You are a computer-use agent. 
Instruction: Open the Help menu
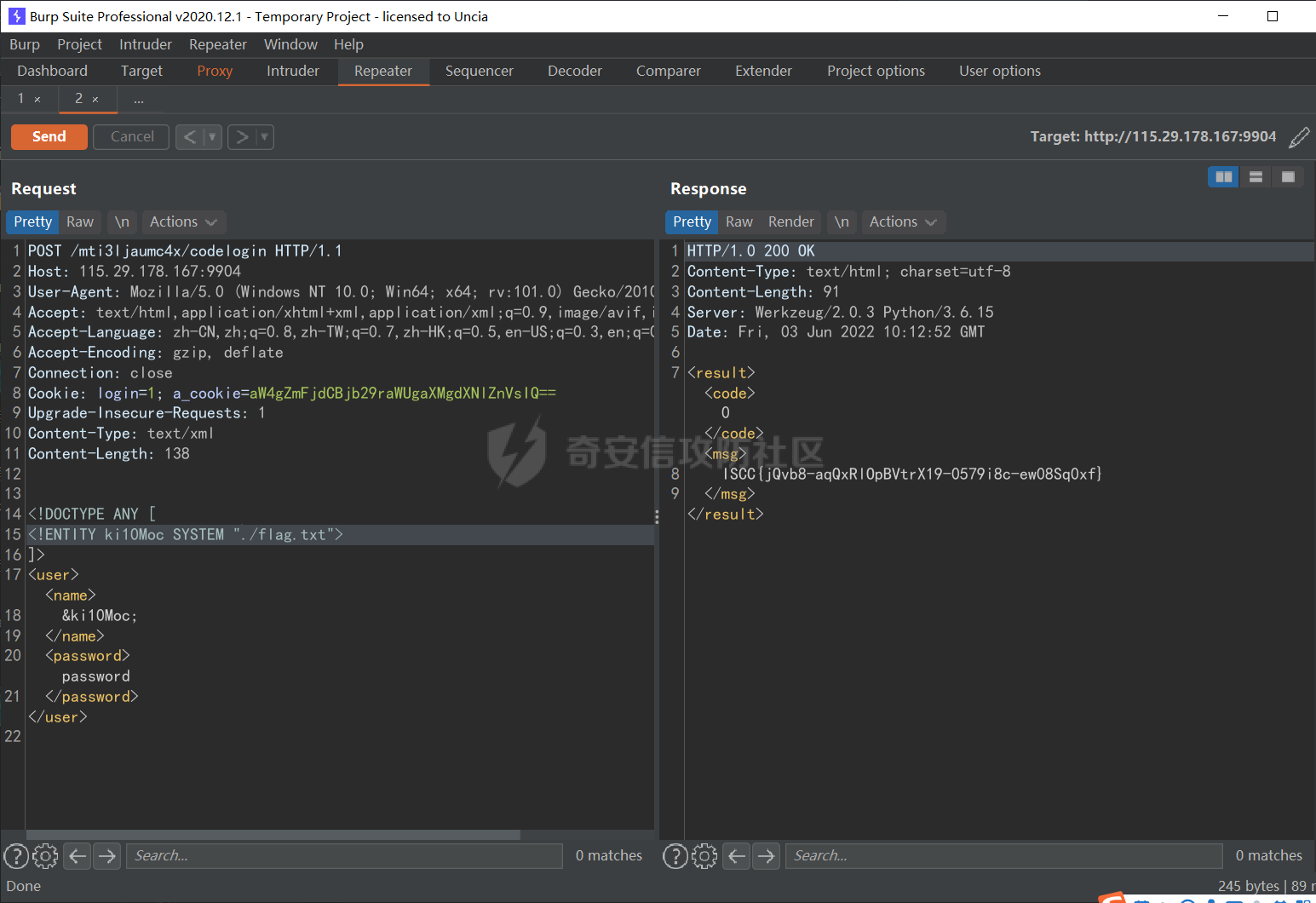(x=348, y=44)
